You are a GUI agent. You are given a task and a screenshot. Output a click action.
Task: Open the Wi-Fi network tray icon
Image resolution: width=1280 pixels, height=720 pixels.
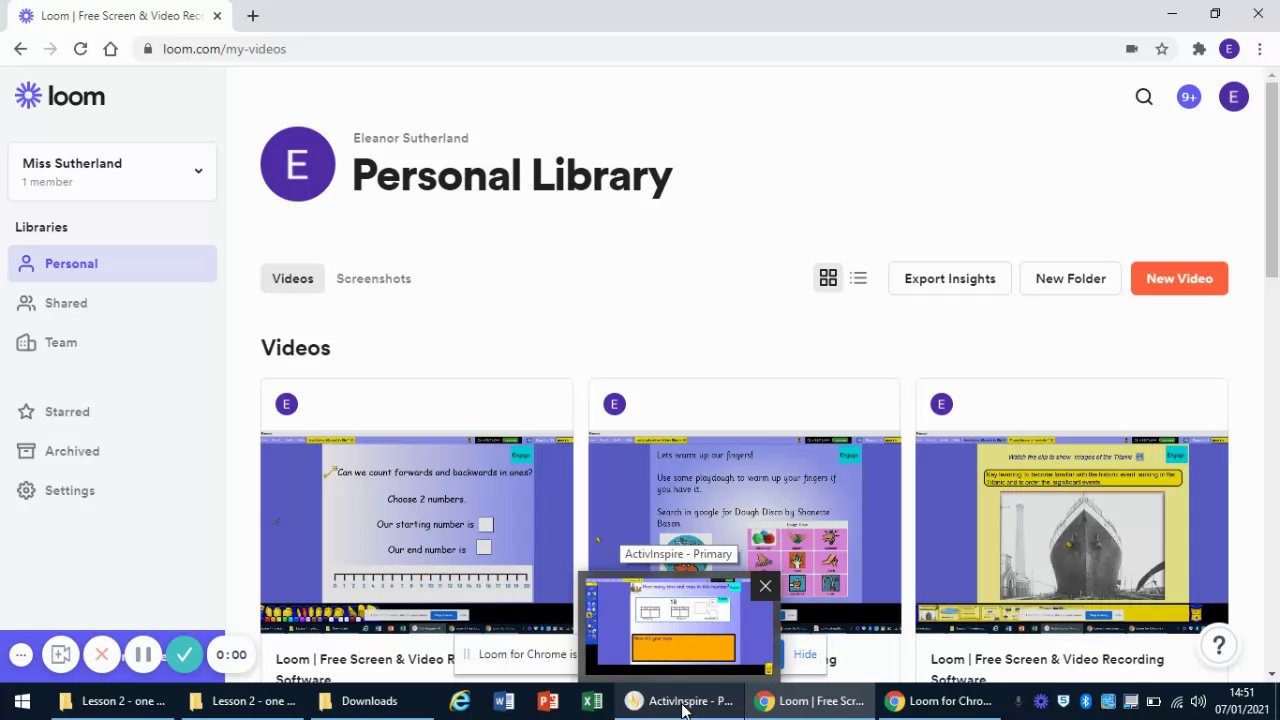pyautogui.click(x=1176, y=701)
